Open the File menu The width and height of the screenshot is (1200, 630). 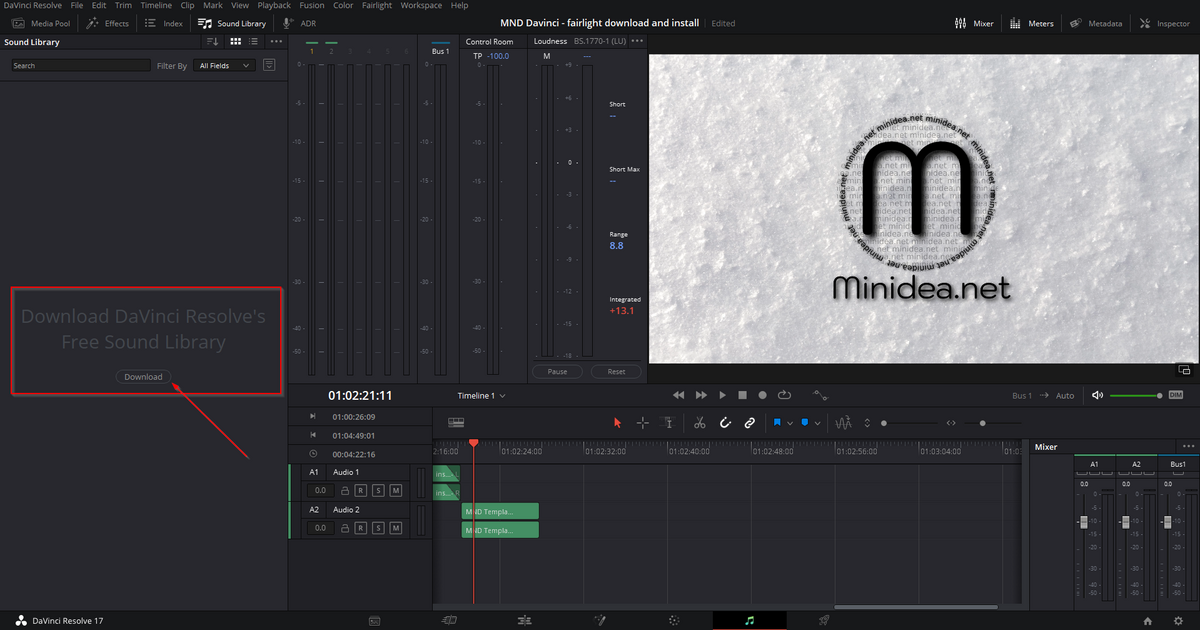point(77,5)
